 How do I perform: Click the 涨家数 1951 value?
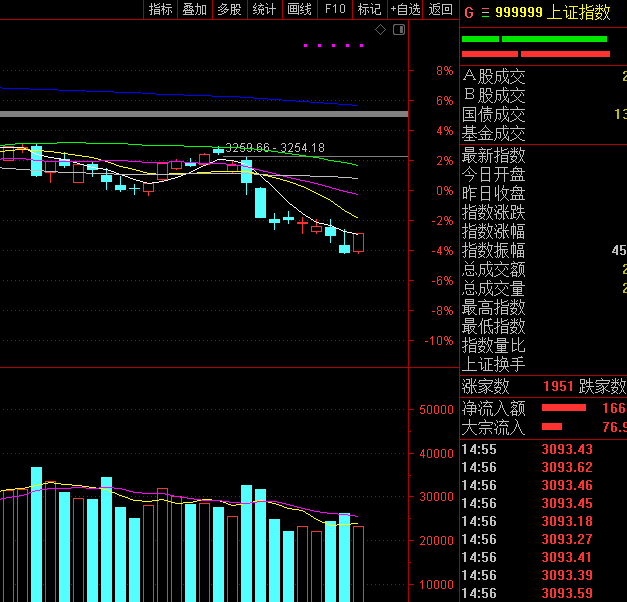[x=558, y=386]
